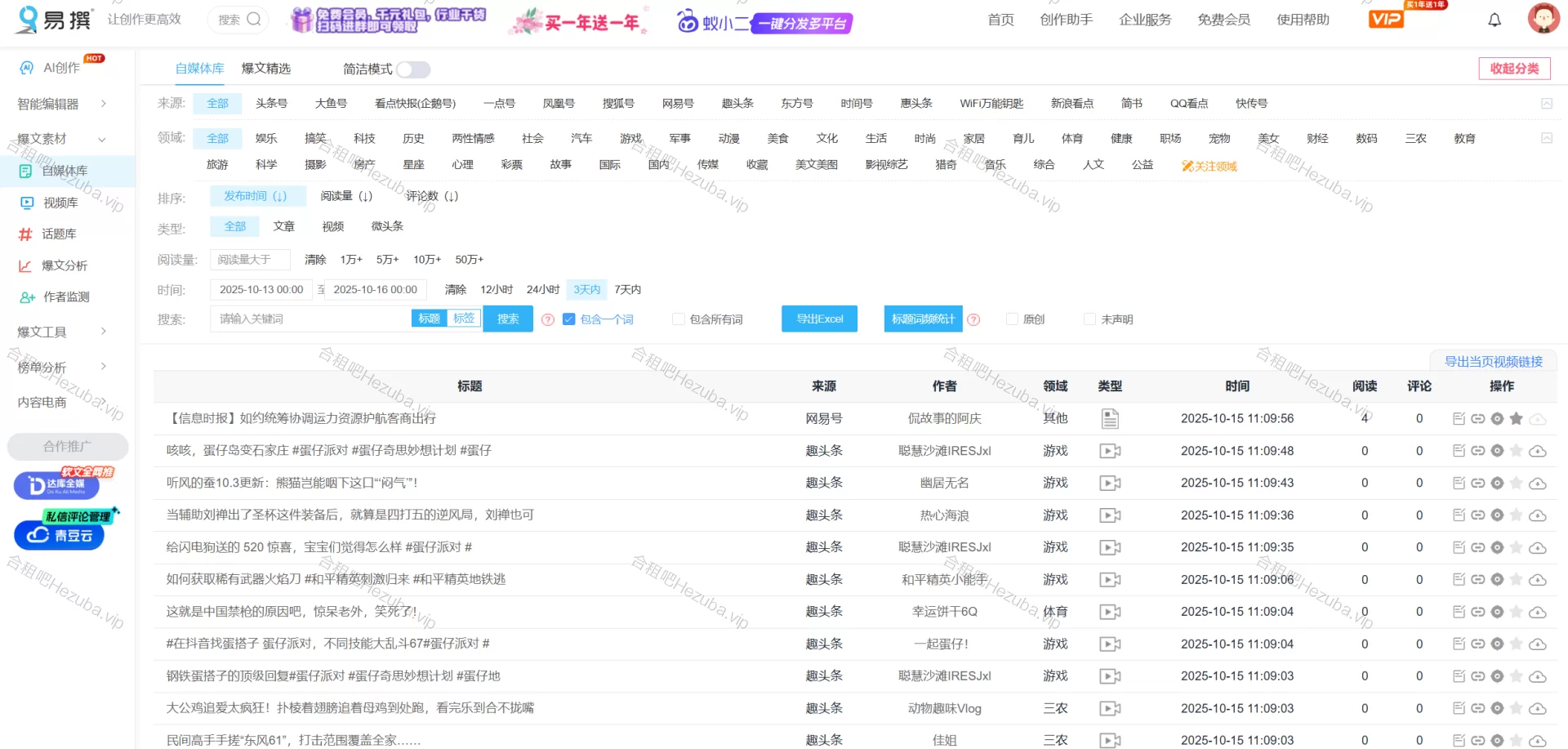Enable the 包含所有词 checkbox
The height and width of the screenshot is (749, 1568).
678,319
